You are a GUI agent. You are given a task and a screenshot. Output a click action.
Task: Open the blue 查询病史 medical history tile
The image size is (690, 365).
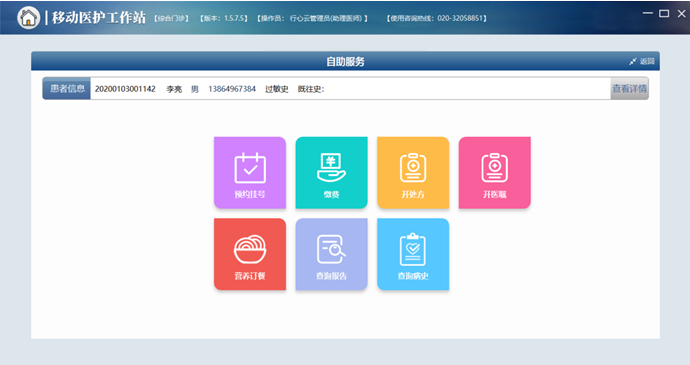(413, 254)
